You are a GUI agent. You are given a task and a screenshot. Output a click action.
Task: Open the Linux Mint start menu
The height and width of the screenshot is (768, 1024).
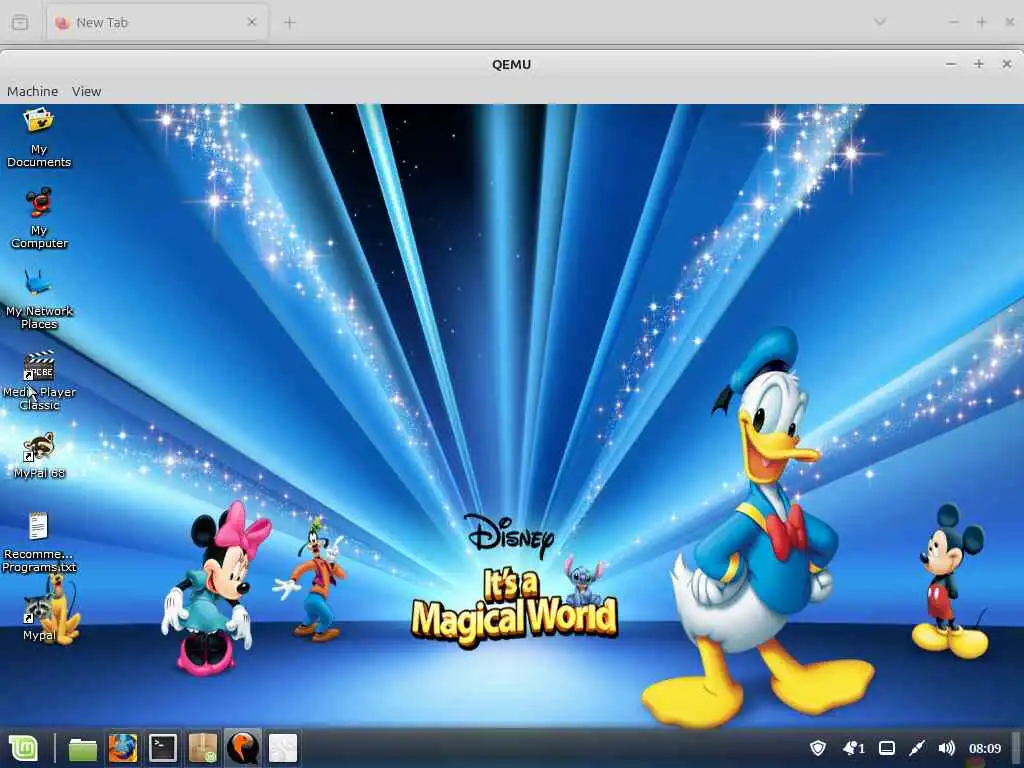(x=24, y=748)
